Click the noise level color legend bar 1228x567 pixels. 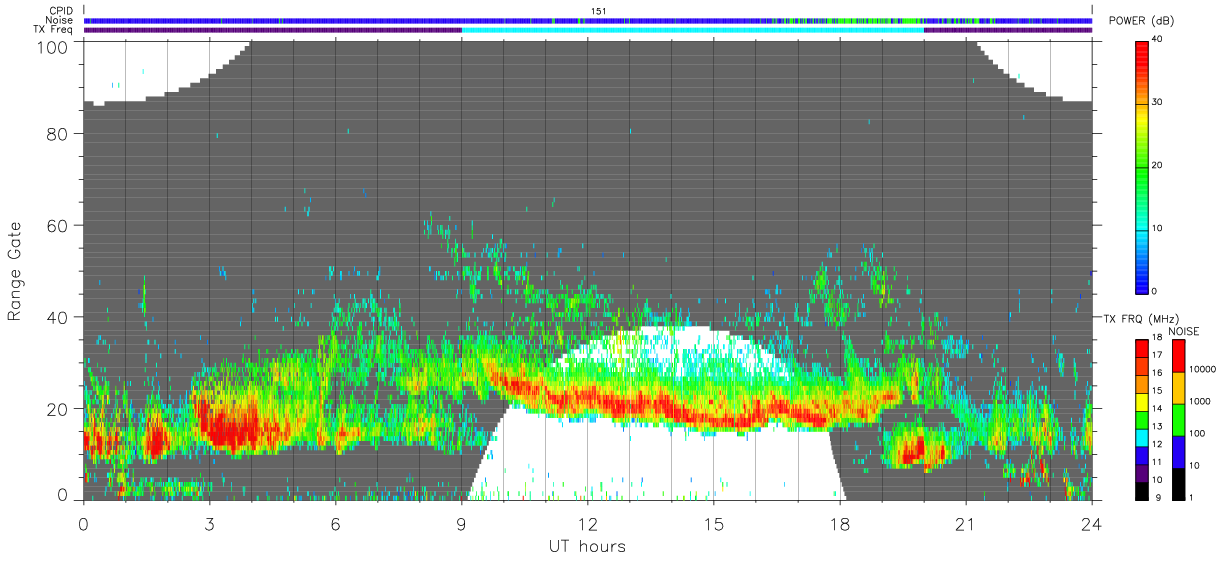1178,420
